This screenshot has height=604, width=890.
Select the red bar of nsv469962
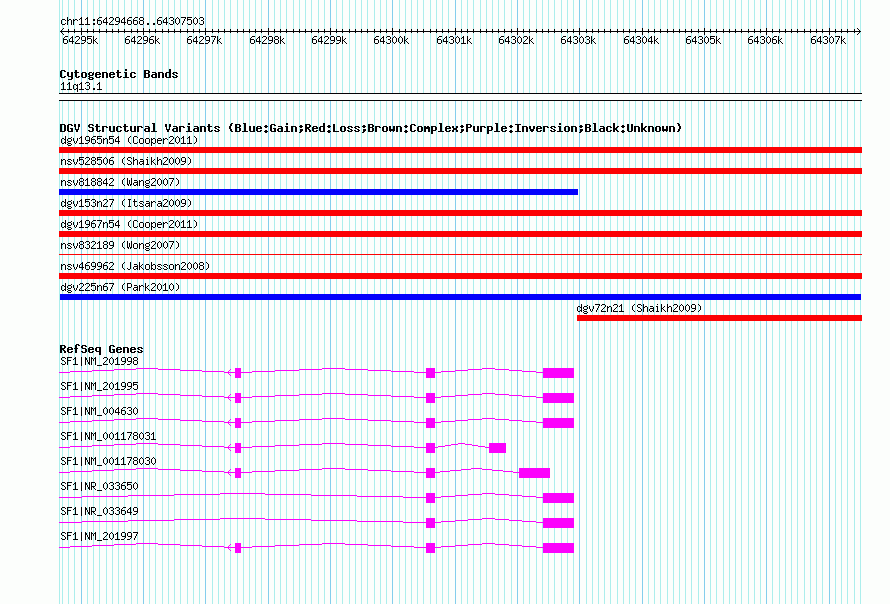coord(460,276)
